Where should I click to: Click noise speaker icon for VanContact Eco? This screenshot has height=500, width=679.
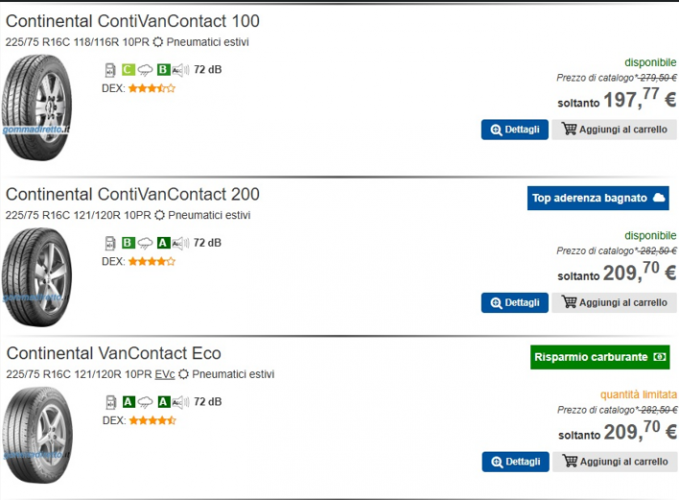181,402
